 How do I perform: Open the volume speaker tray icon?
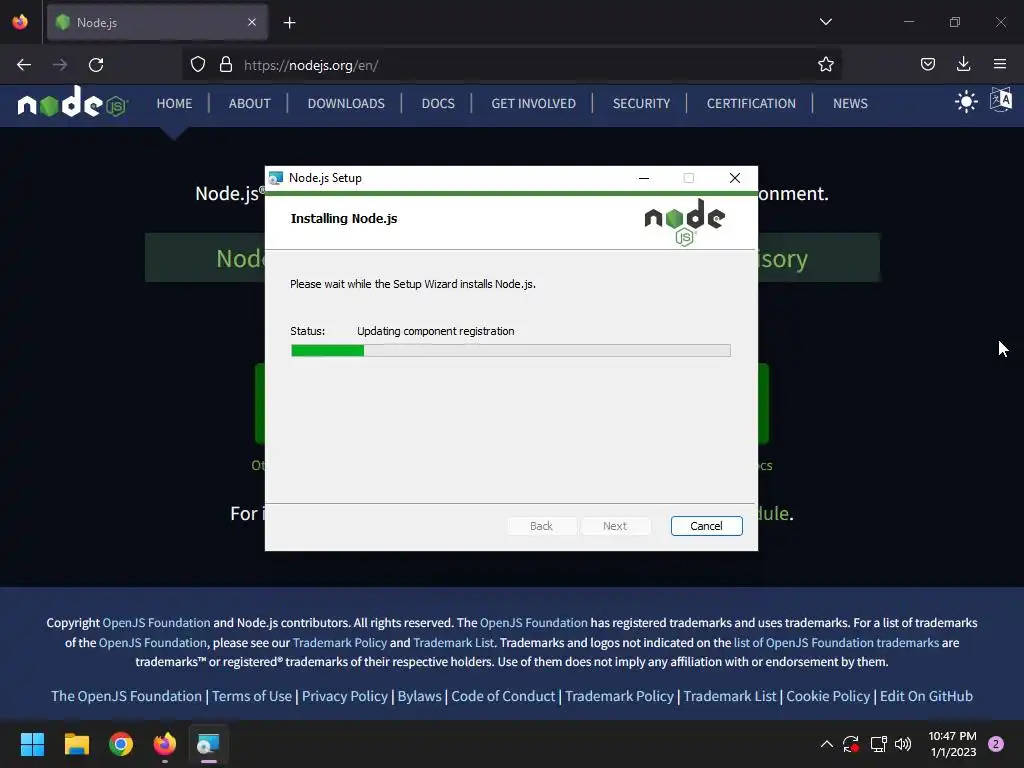(x=903, y=744)
